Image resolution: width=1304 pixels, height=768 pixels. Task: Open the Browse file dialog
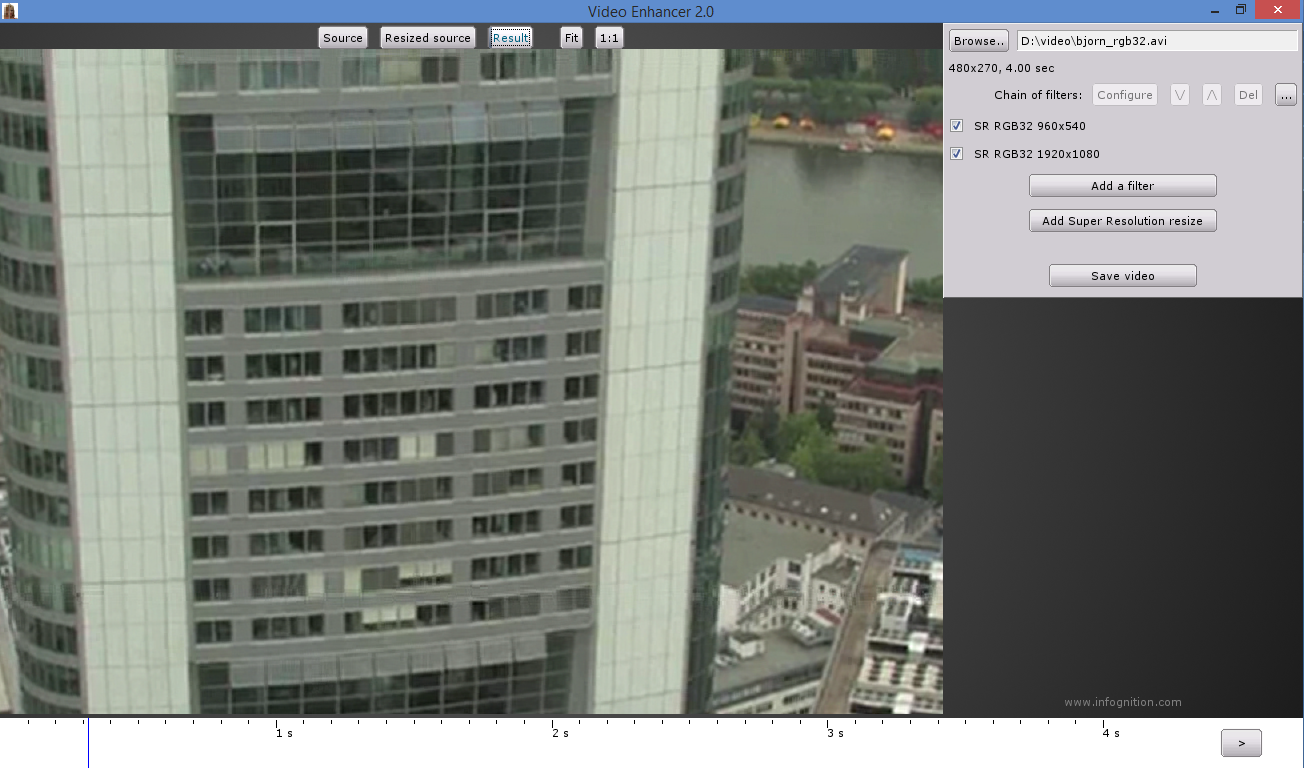coord(979,41)
